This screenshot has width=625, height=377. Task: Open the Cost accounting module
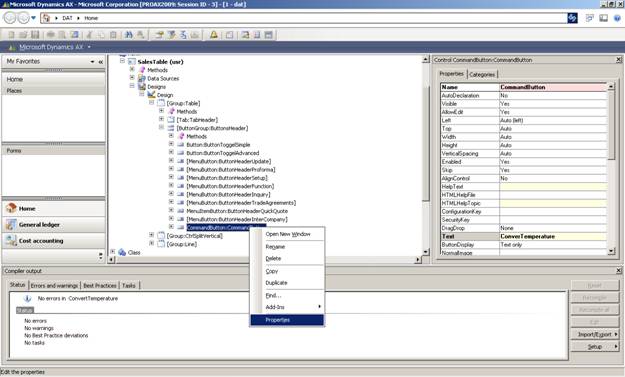[x=53, y=241]
